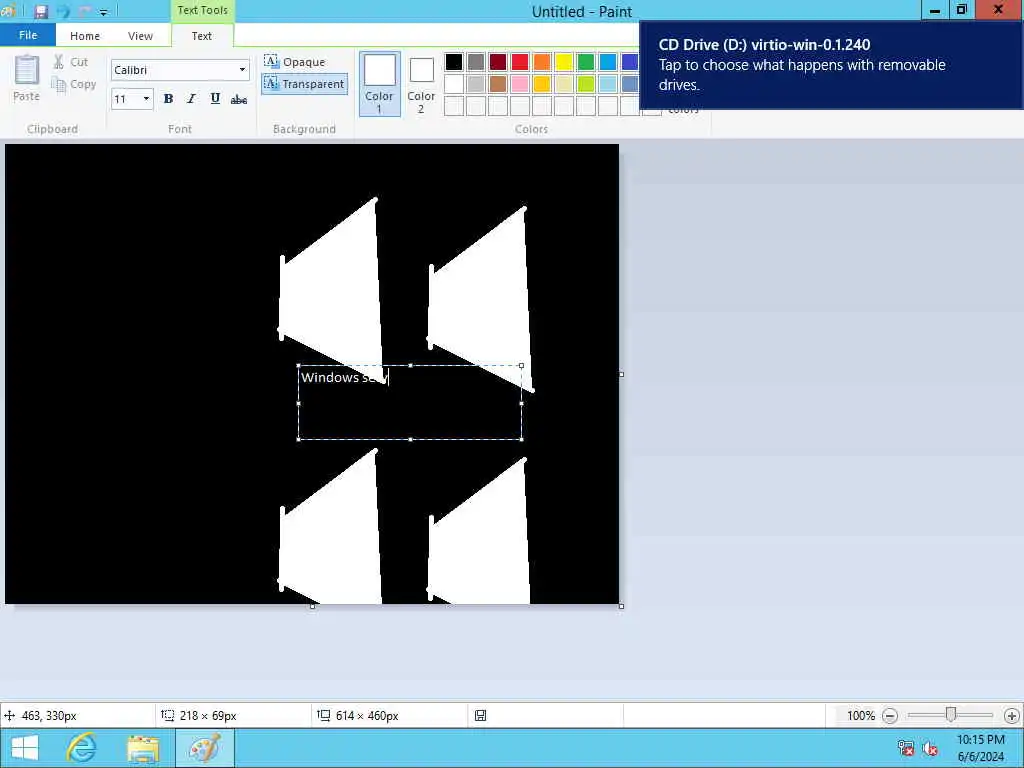The height and width of the screenshot is (768, 1024).
Task: Click the file size disk icon in status bar
Action: [480, 716]
